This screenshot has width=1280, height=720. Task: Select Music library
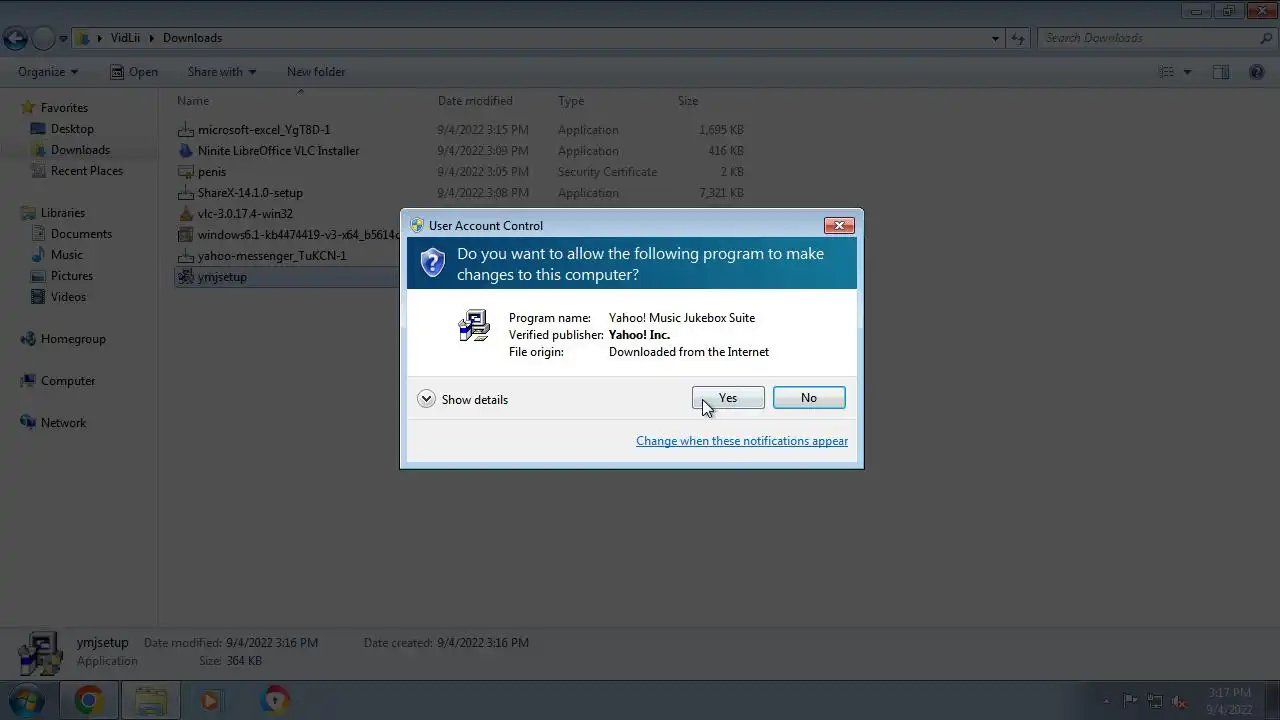tap(67, 255)
